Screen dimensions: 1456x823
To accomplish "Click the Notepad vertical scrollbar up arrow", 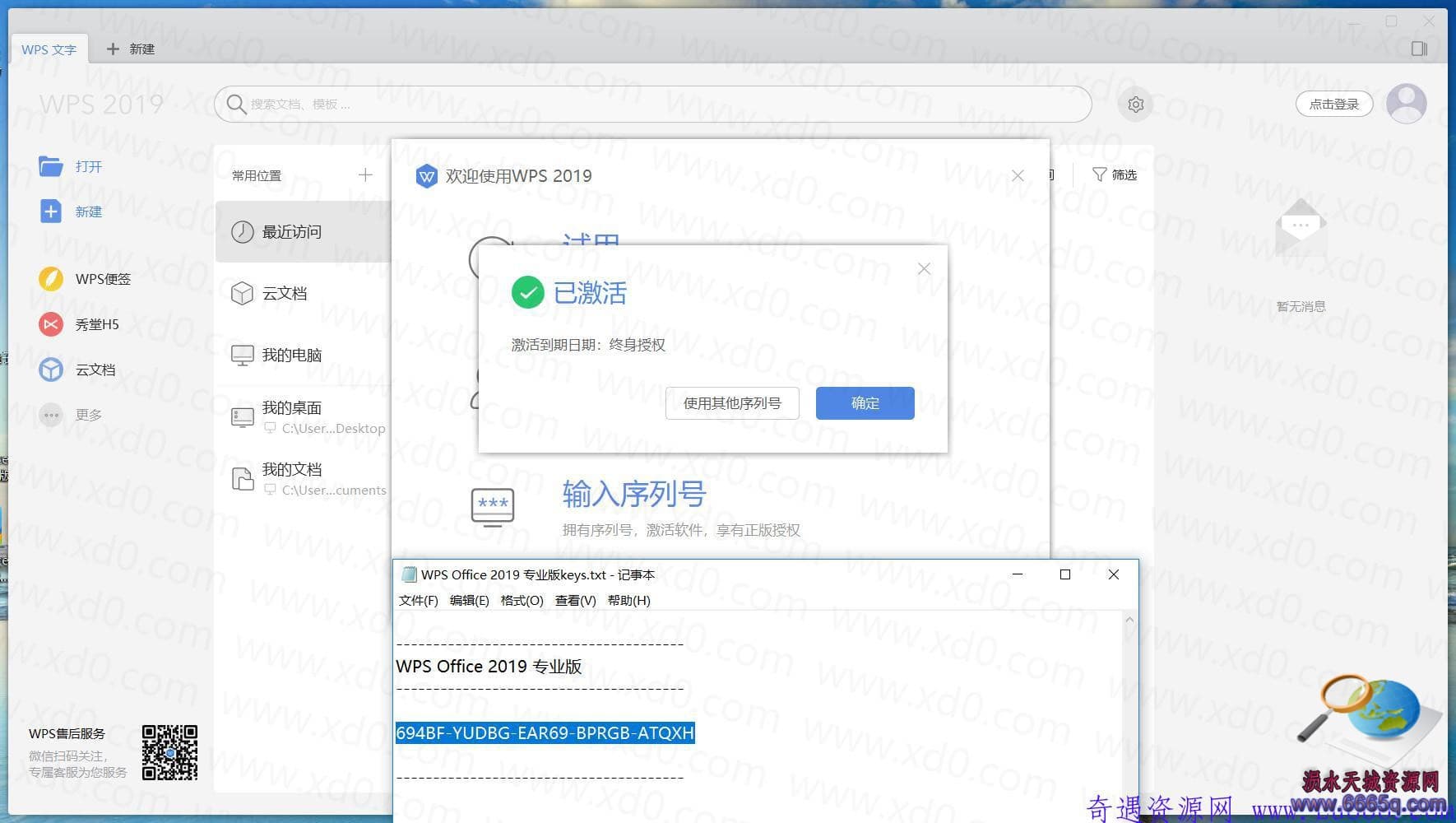I will [1129, 620].
